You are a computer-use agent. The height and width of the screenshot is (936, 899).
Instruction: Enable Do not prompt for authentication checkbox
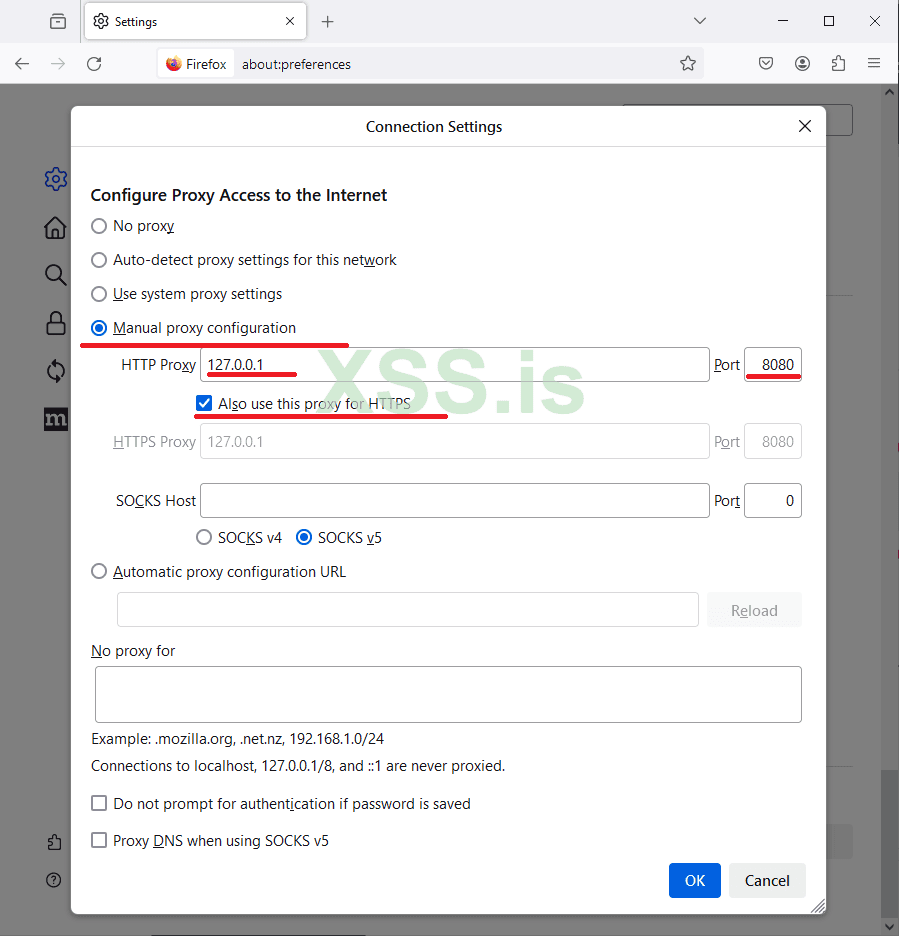tap(99, 803)
